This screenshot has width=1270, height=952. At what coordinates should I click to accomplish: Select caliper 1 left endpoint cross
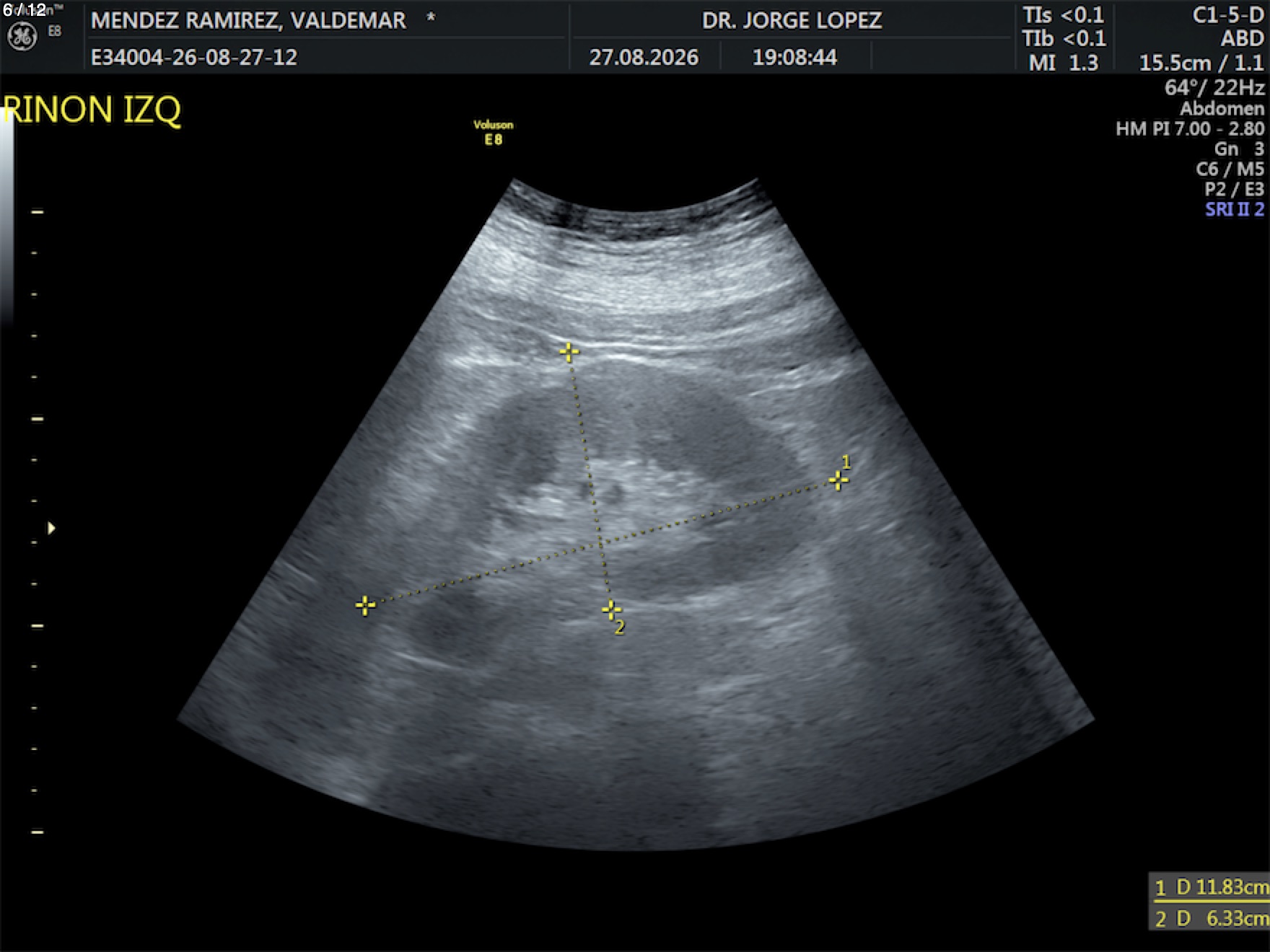pyautogui.click(x=365, y=605)
